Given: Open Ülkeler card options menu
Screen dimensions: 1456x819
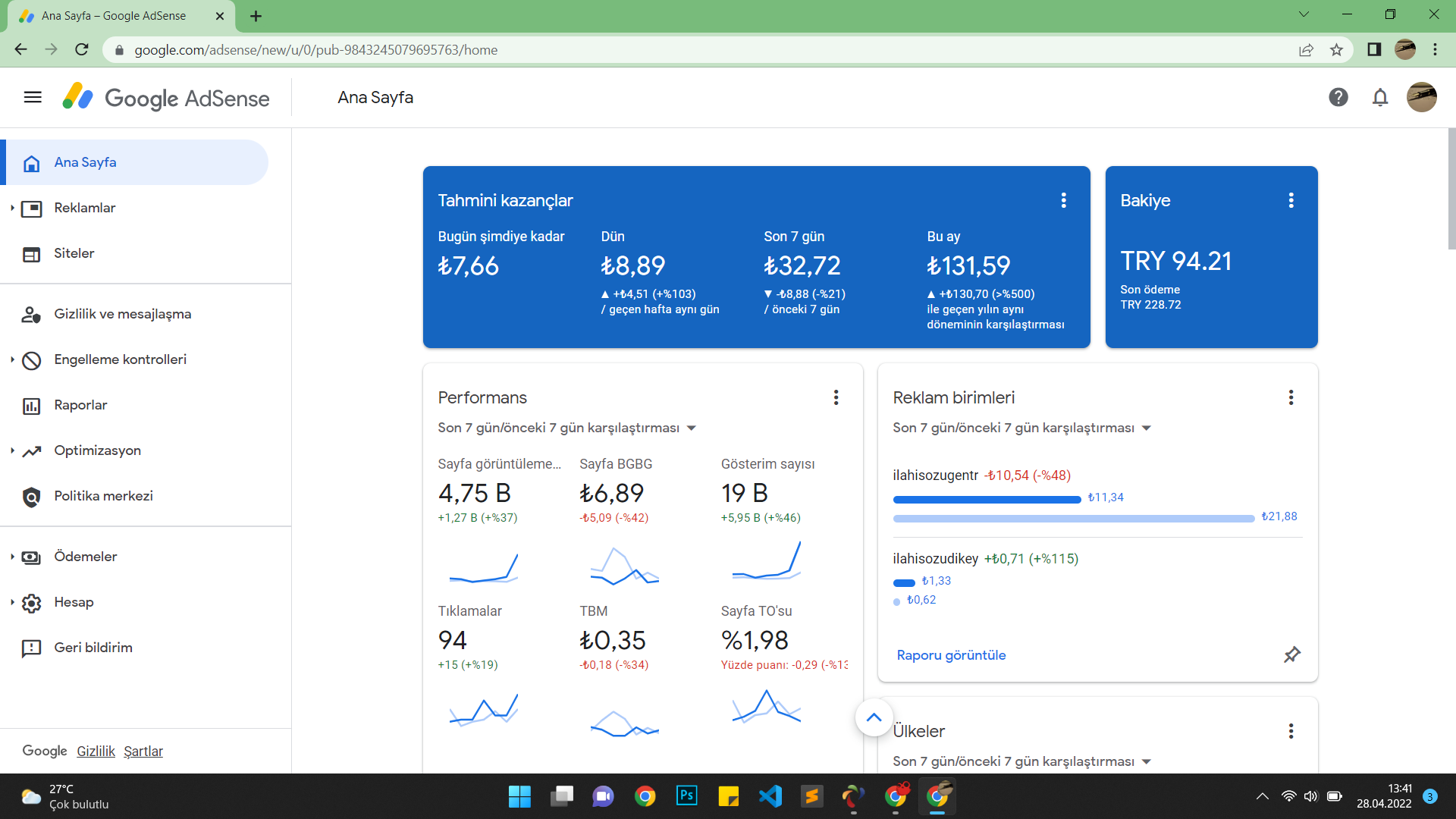Looking at the screenshot, I should pyautogui.click(x=1291, y=731).
